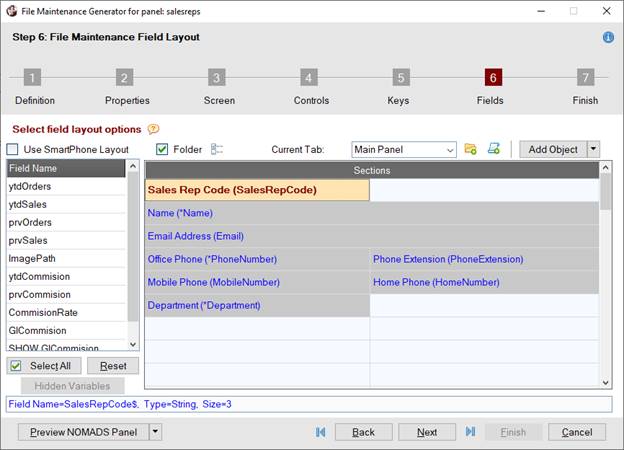Click the add folder tab icon
Screen dimensions: 624x450
coord(470,149)
